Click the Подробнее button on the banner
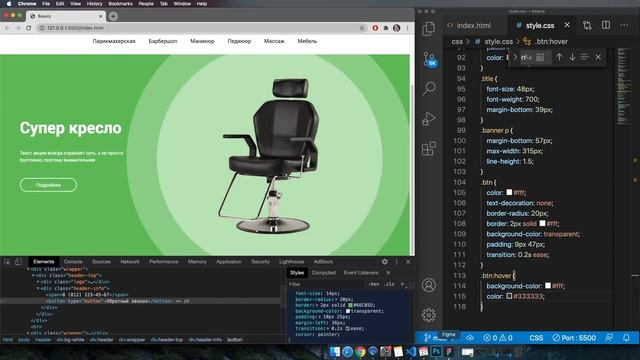The image size is (640, 360). click(x=48, y=185)
